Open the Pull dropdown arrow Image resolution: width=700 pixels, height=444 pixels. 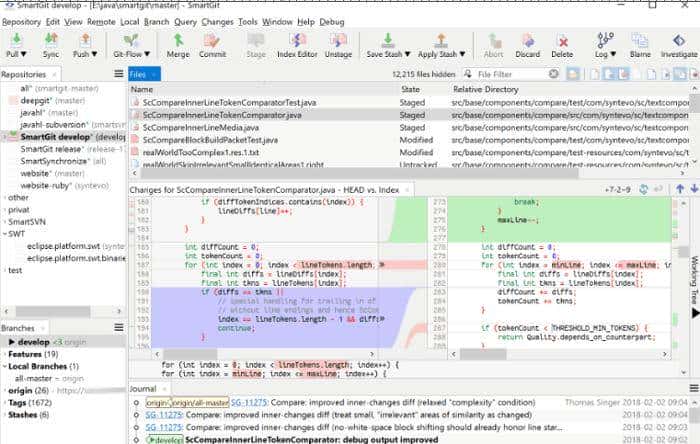(24, 54)
